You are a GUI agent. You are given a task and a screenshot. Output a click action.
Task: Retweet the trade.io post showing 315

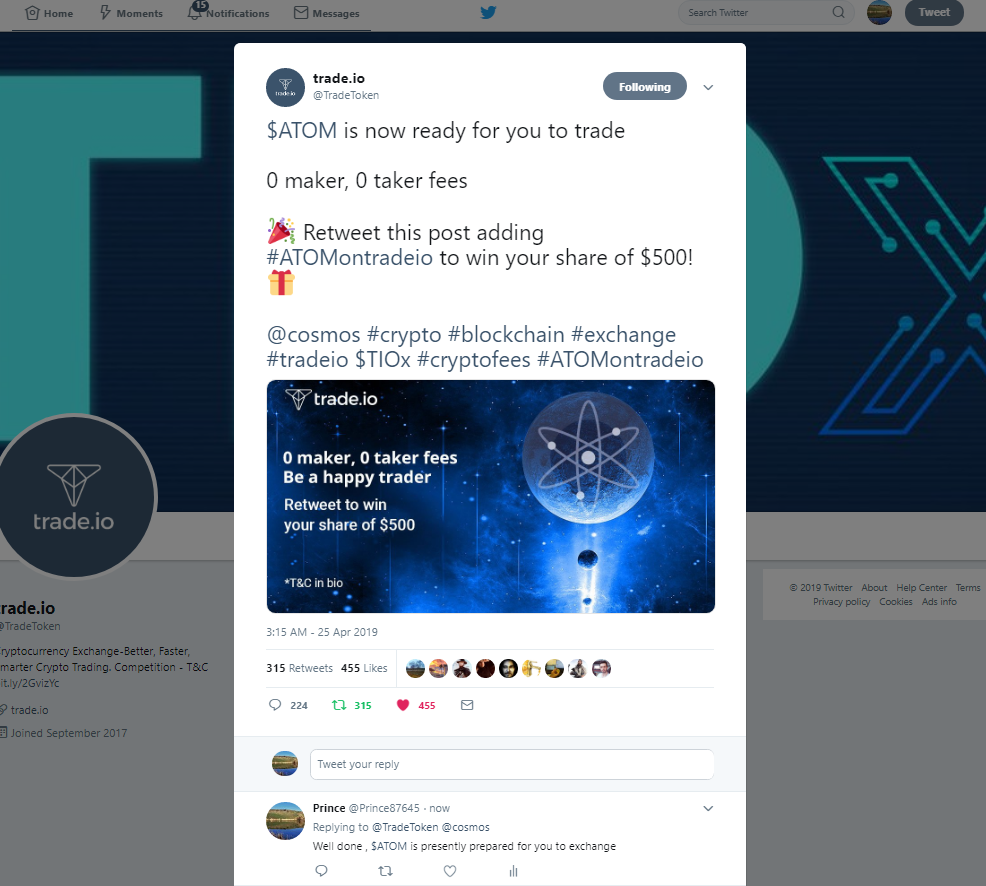click(x=352, y=705)
